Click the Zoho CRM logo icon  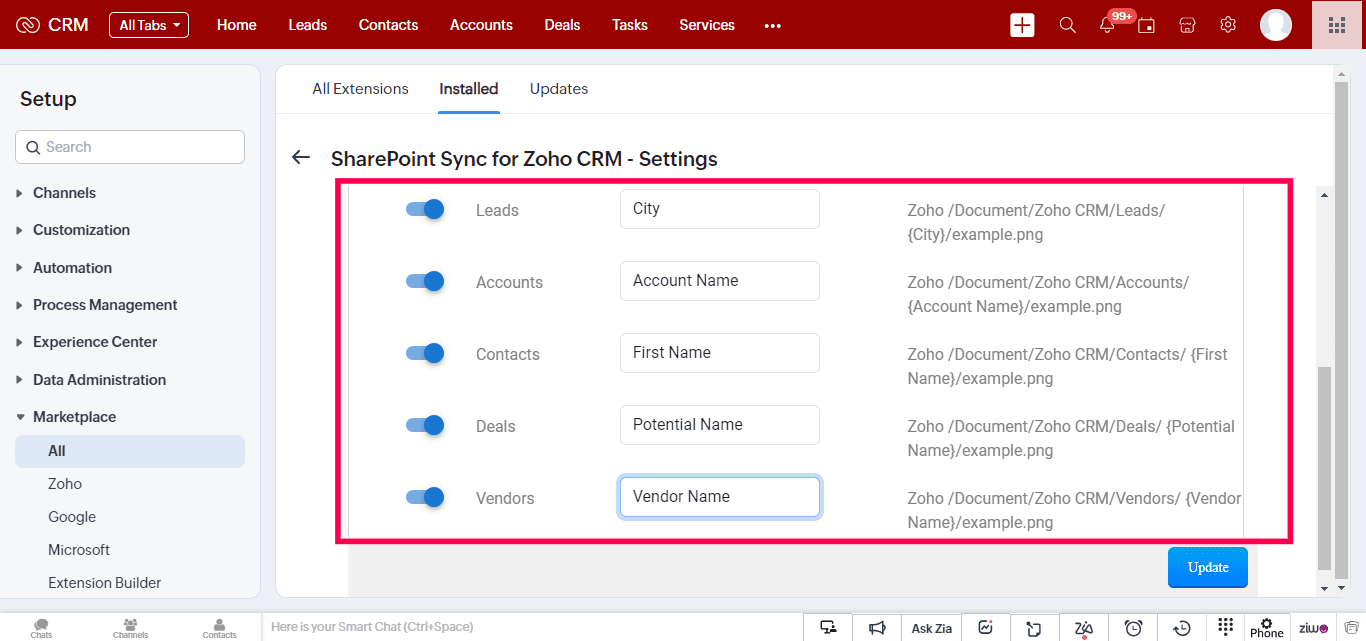[x=28, y=25]
